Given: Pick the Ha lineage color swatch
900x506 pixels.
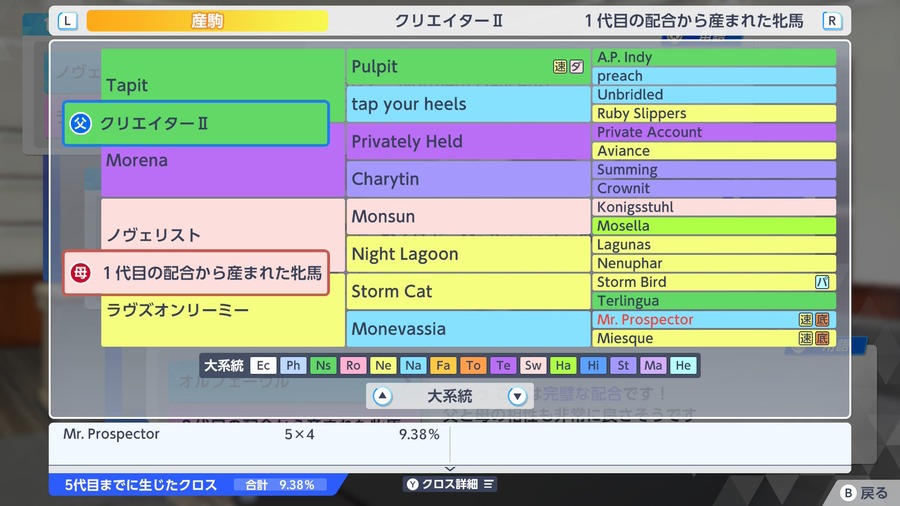Looking at the screenshot, I should [x=563, y=365].
